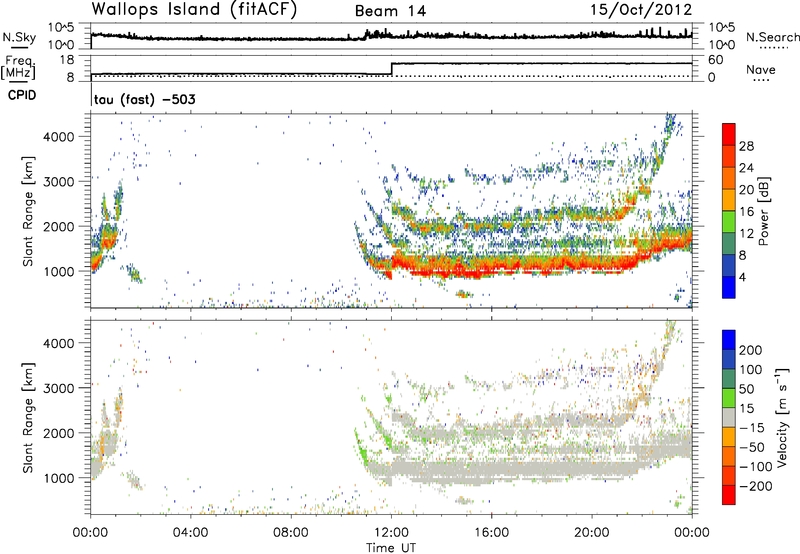
Task: Pick the teal Power segment between 8 and 12
Action: [x=729, y=244]
